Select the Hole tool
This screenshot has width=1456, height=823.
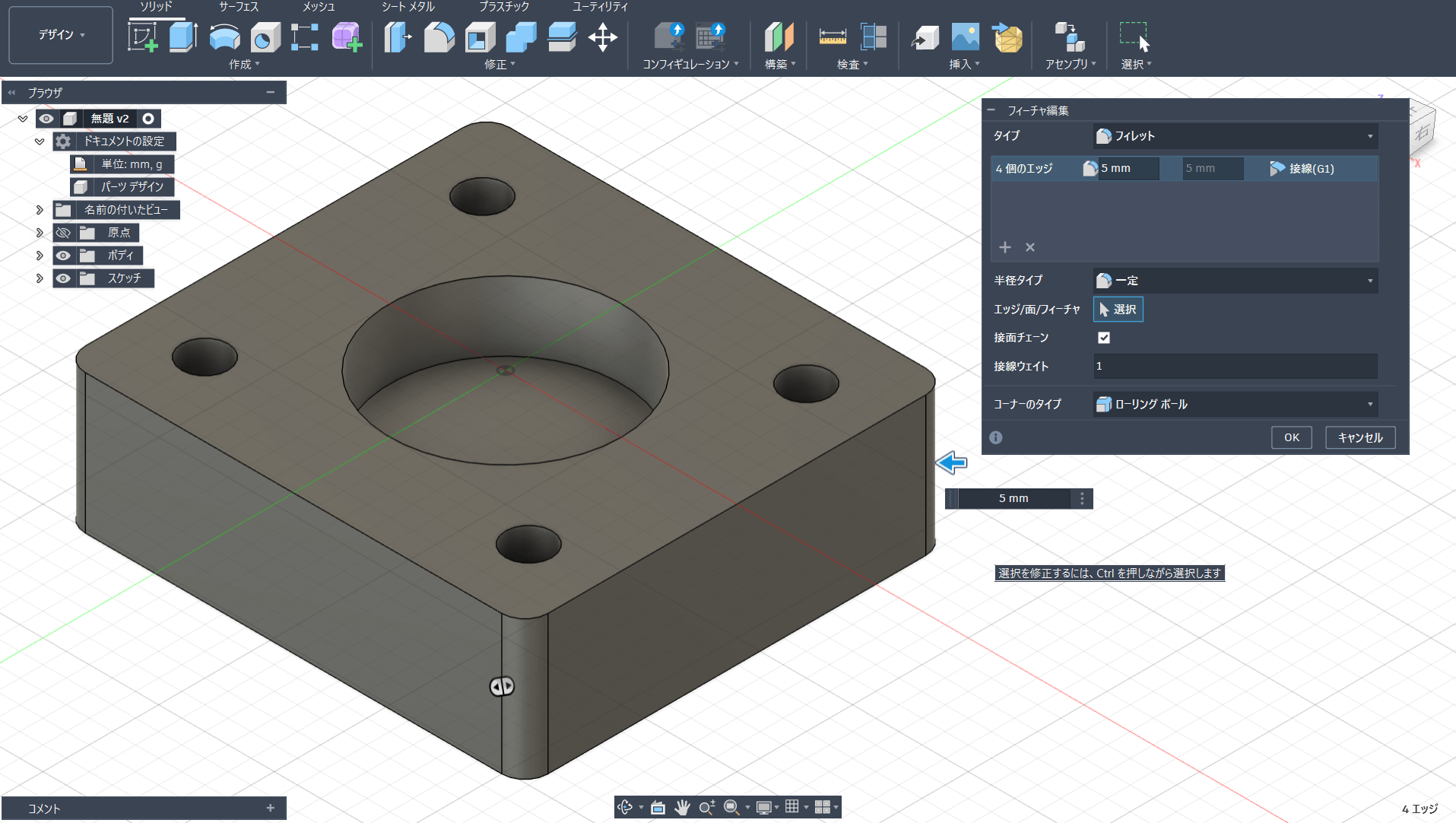265,37
